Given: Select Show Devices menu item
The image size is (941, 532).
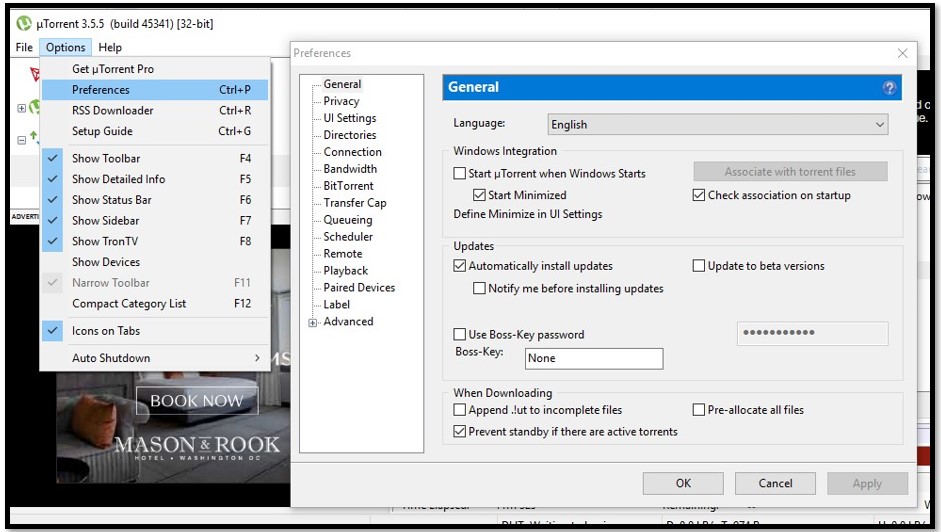Looking at the screenshot, I should coord(155,262).
